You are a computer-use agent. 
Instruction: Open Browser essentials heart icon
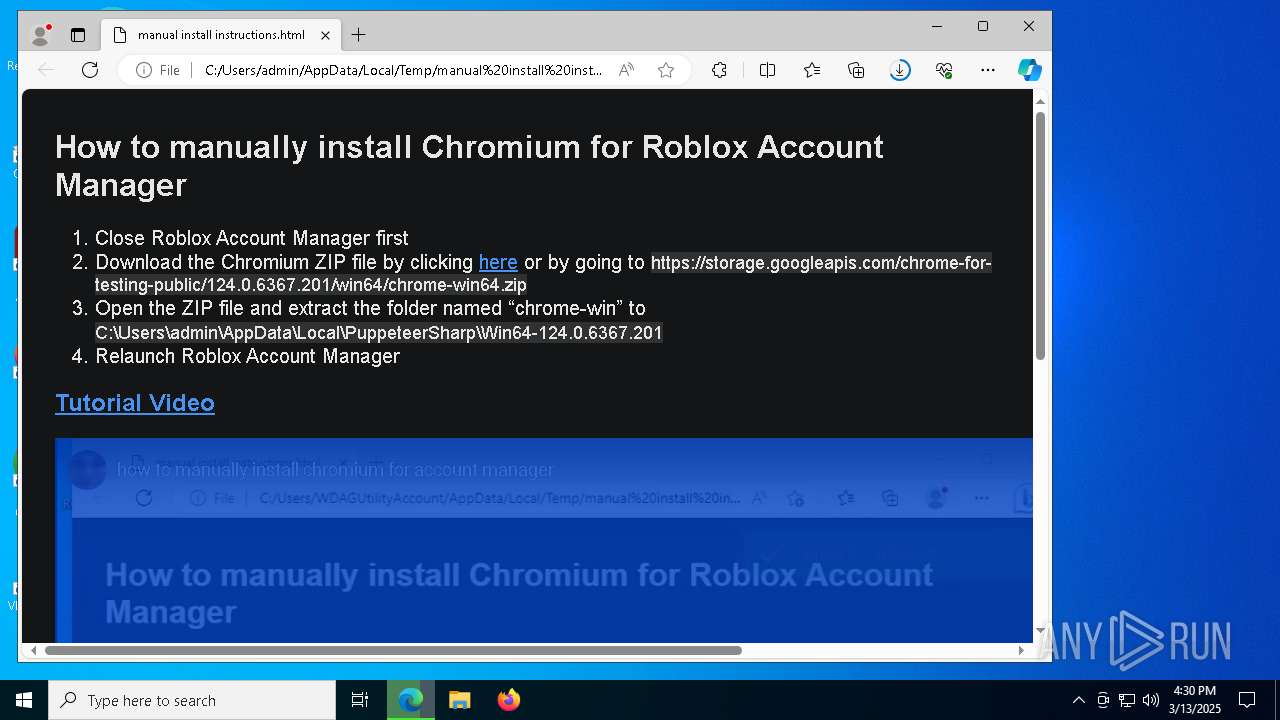tap(944, 70)
